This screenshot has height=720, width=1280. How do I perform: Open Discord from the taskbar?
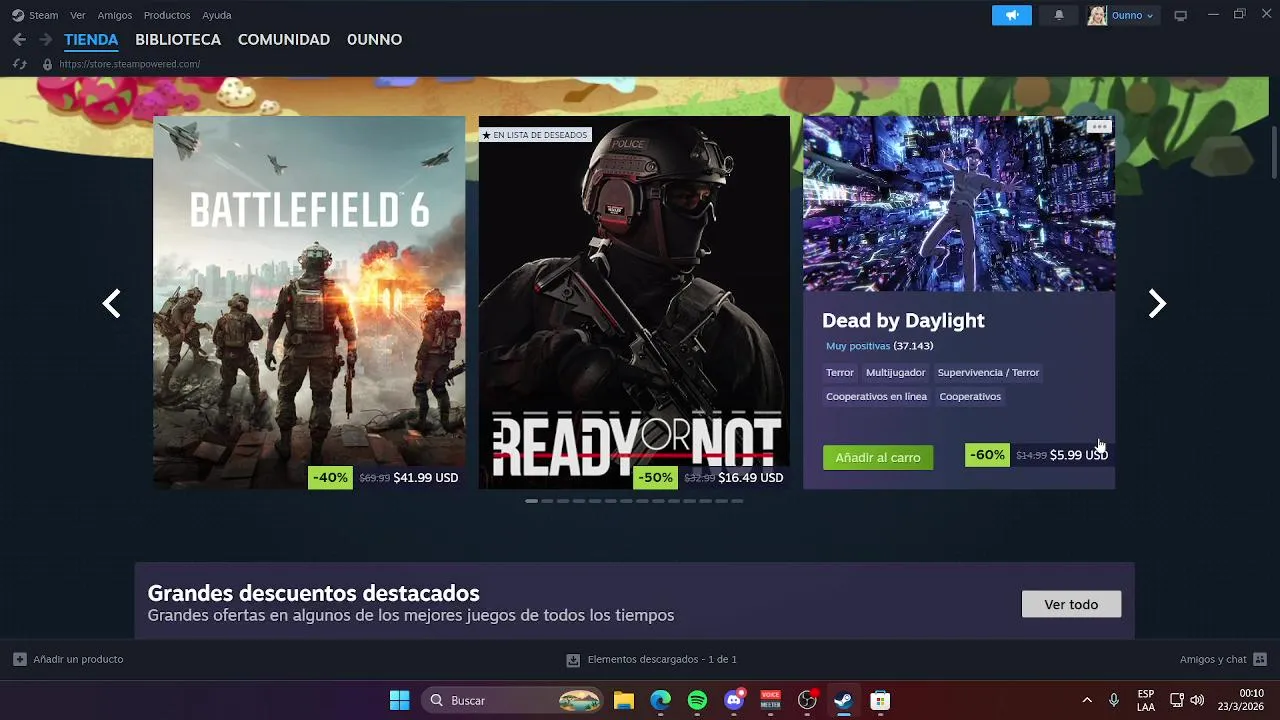point(734,700)
